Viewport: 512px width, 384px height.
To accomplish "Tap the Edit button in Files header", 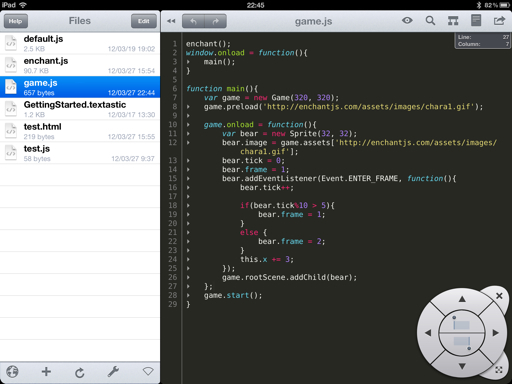I will [144, 21].
